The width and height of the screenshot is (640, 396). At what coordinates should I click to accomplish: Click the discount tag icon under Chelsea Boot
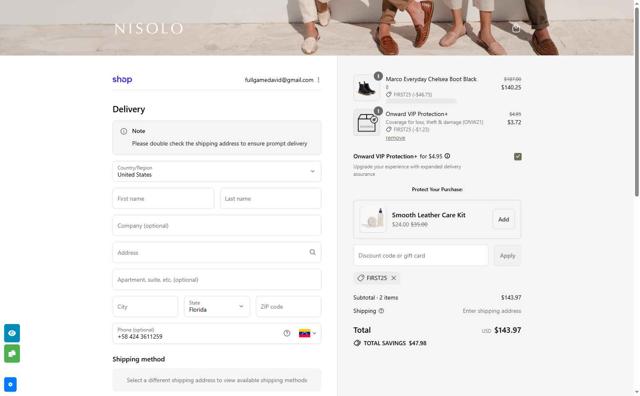[389, 95]
